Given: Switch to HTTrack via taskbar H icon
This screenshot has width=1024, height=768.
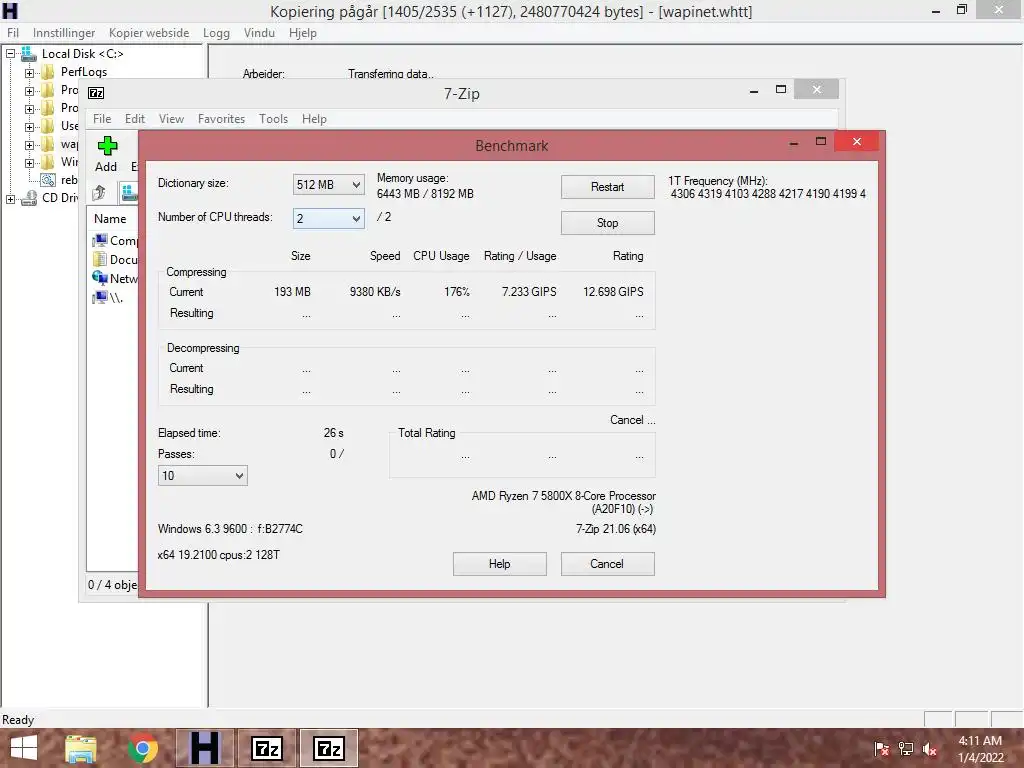Looking at the screenshot, I should [204, 748].
